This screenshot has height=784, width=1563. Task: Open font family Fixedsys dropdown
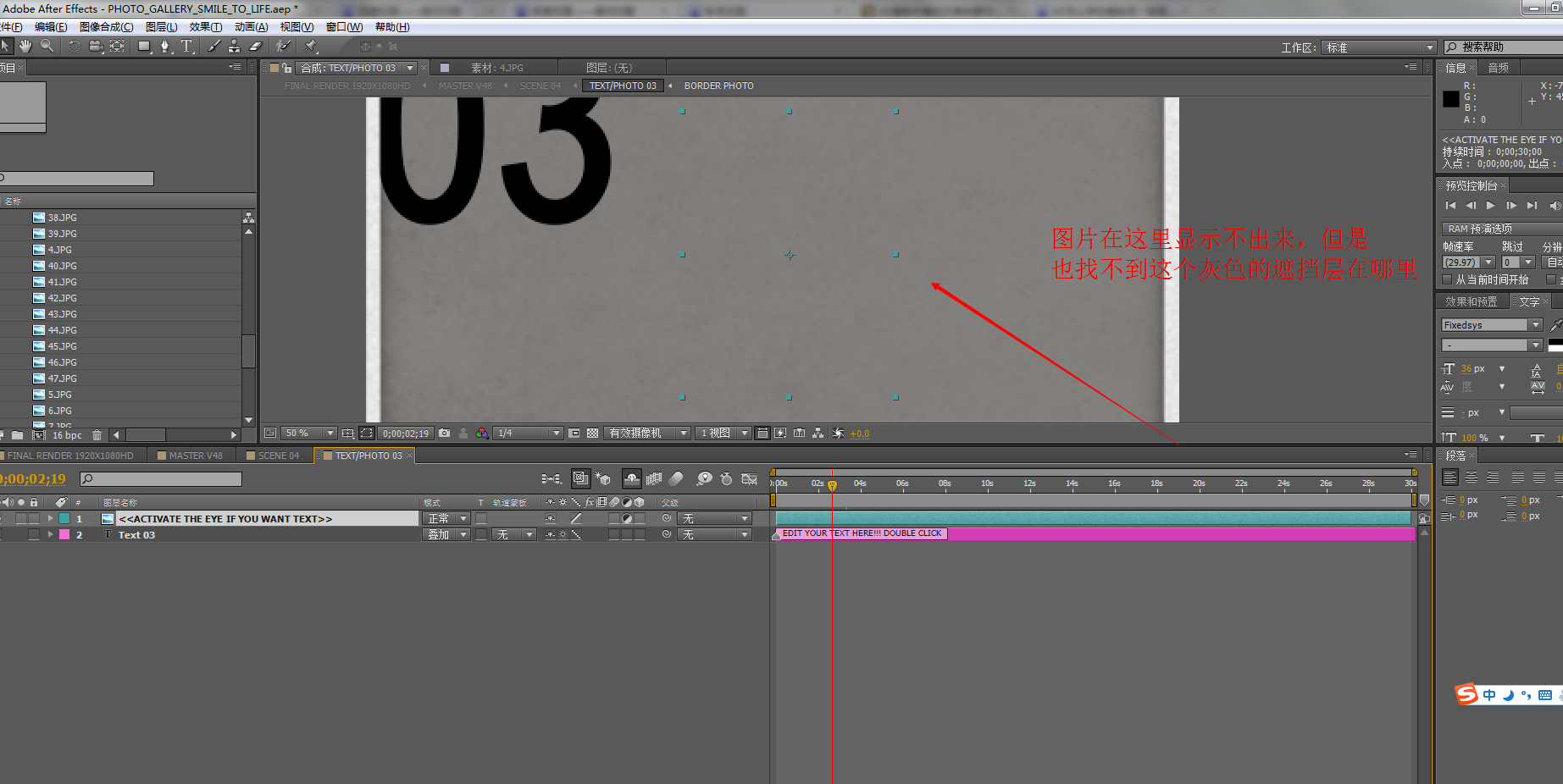pos(1491,325)
